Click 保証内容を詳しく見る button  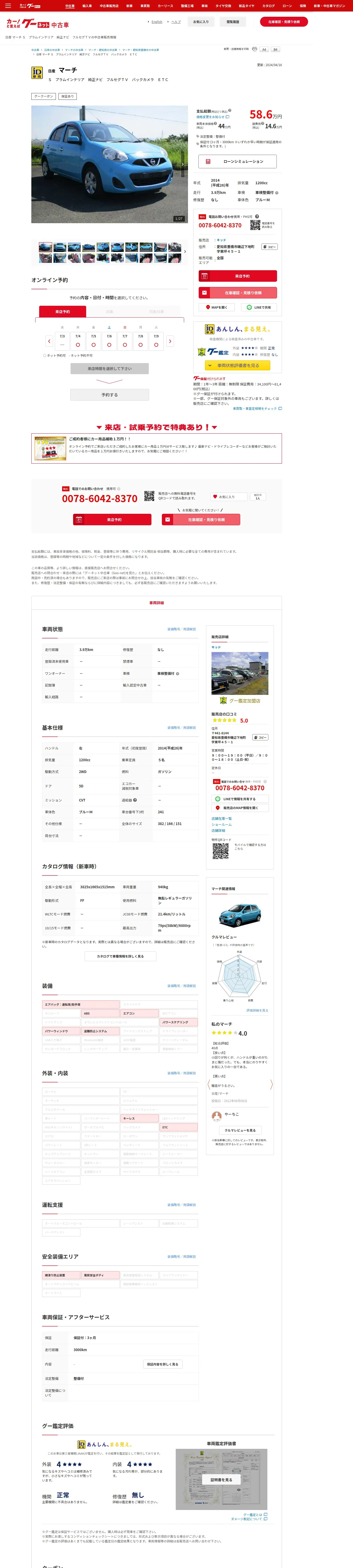coord(162,1364)
